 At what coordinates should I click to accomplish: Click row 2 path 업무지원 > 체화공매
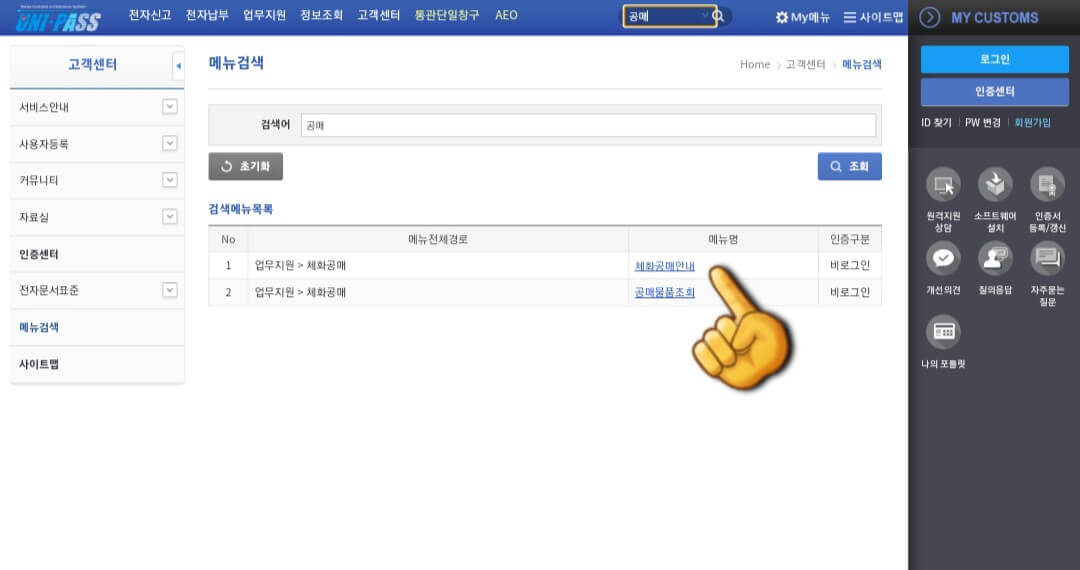[300, 293]
